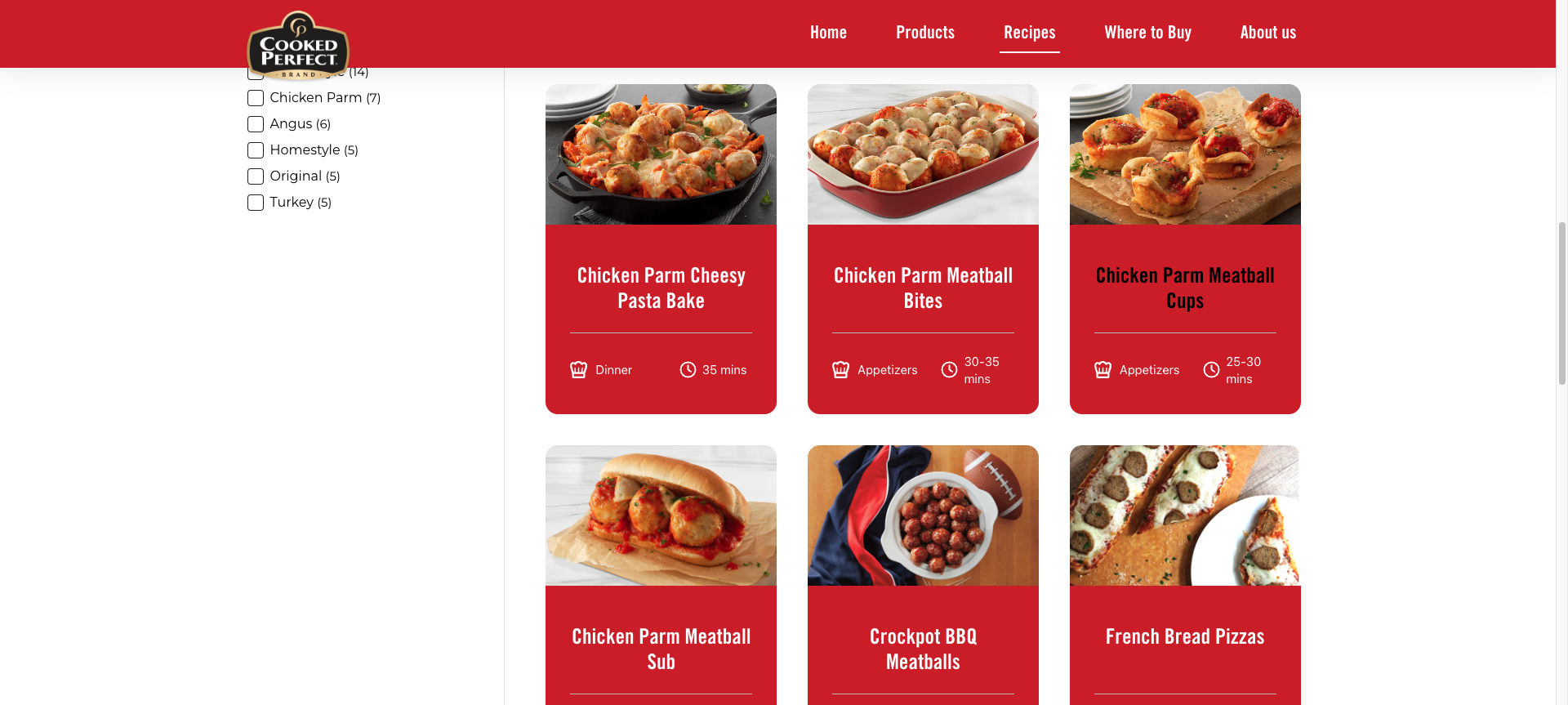
Task: Open Crockpot BBQ Meatballs recipe title
Action: tap(923, 649)
